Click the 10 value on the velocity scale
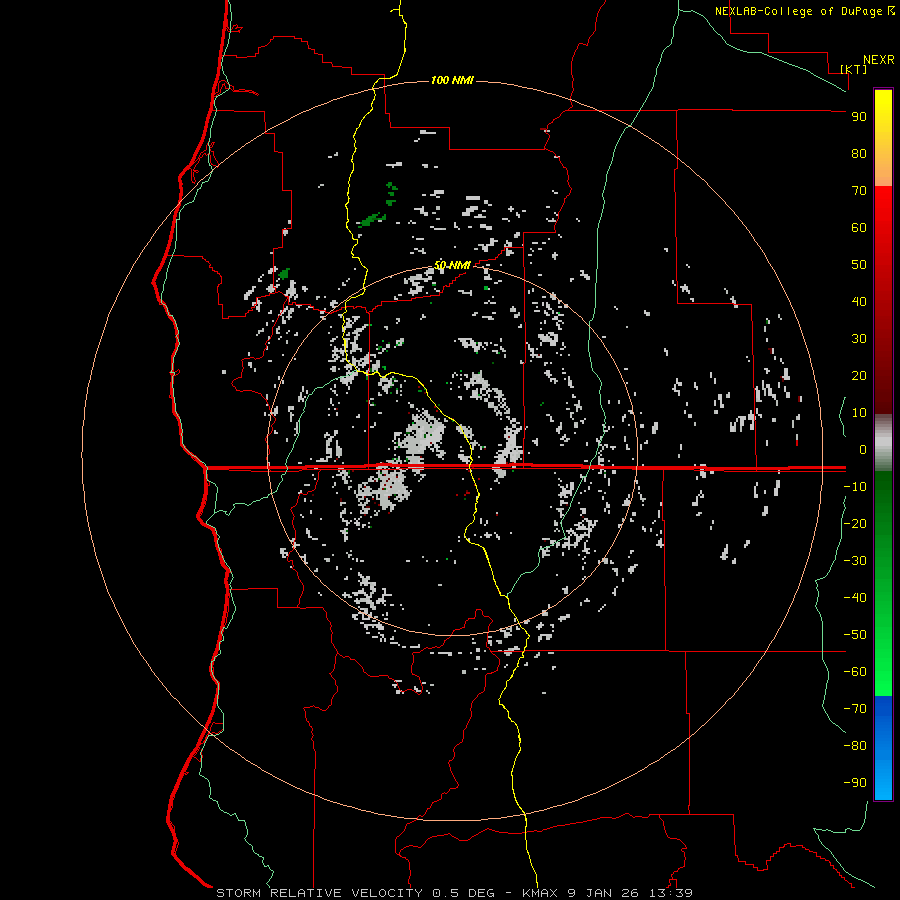The image size is (900, 900). click(859, 413)
